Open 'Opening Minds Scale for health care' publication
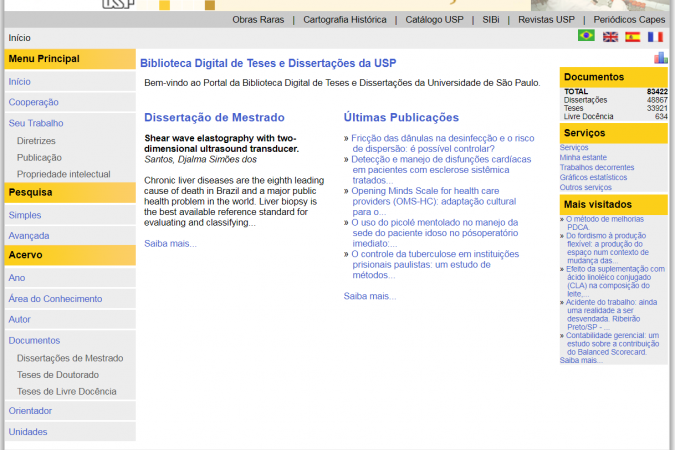Screen dimensions: 675x450 pyautogui.click(x=433, y=201)
